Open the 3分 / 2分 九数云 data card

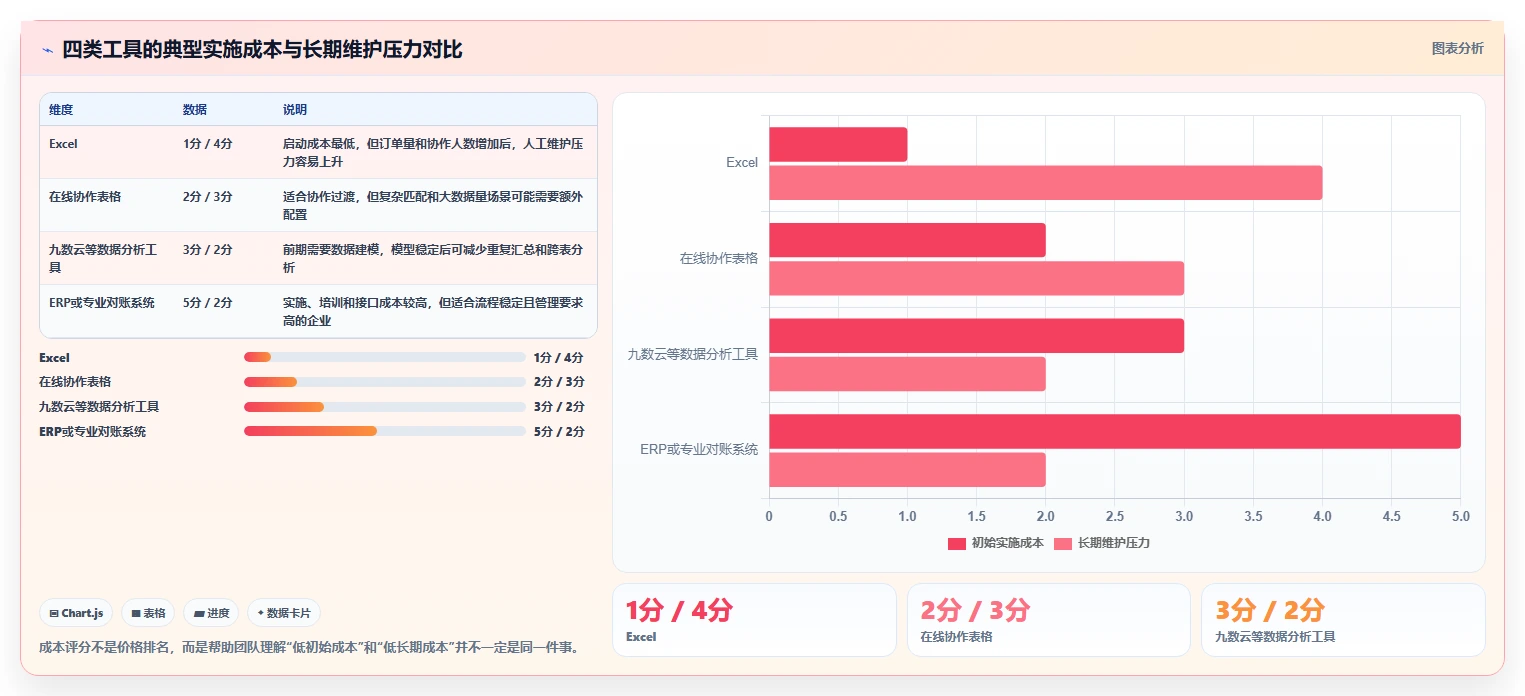click(x=1343, y=620)
